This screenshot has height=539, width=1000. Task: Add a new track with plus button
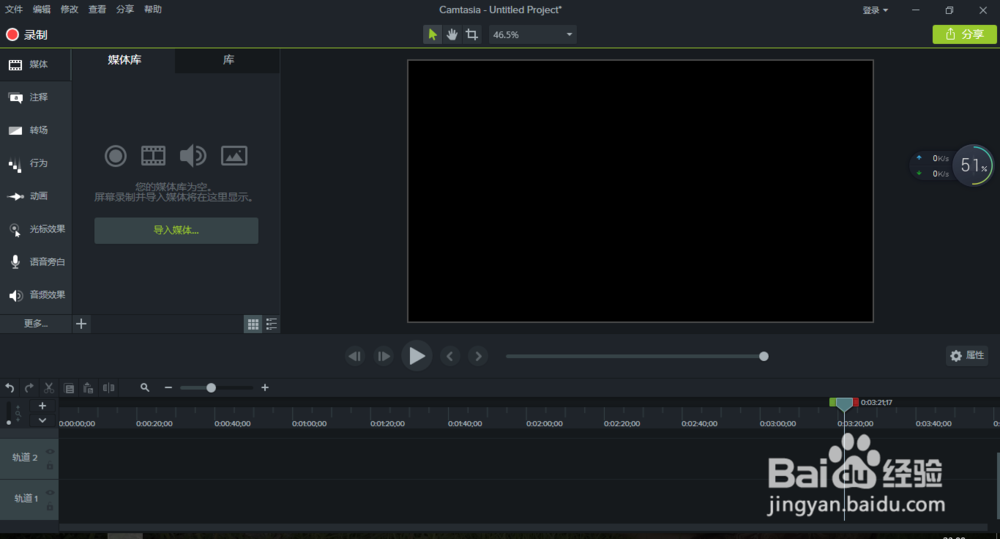point(42,406)
